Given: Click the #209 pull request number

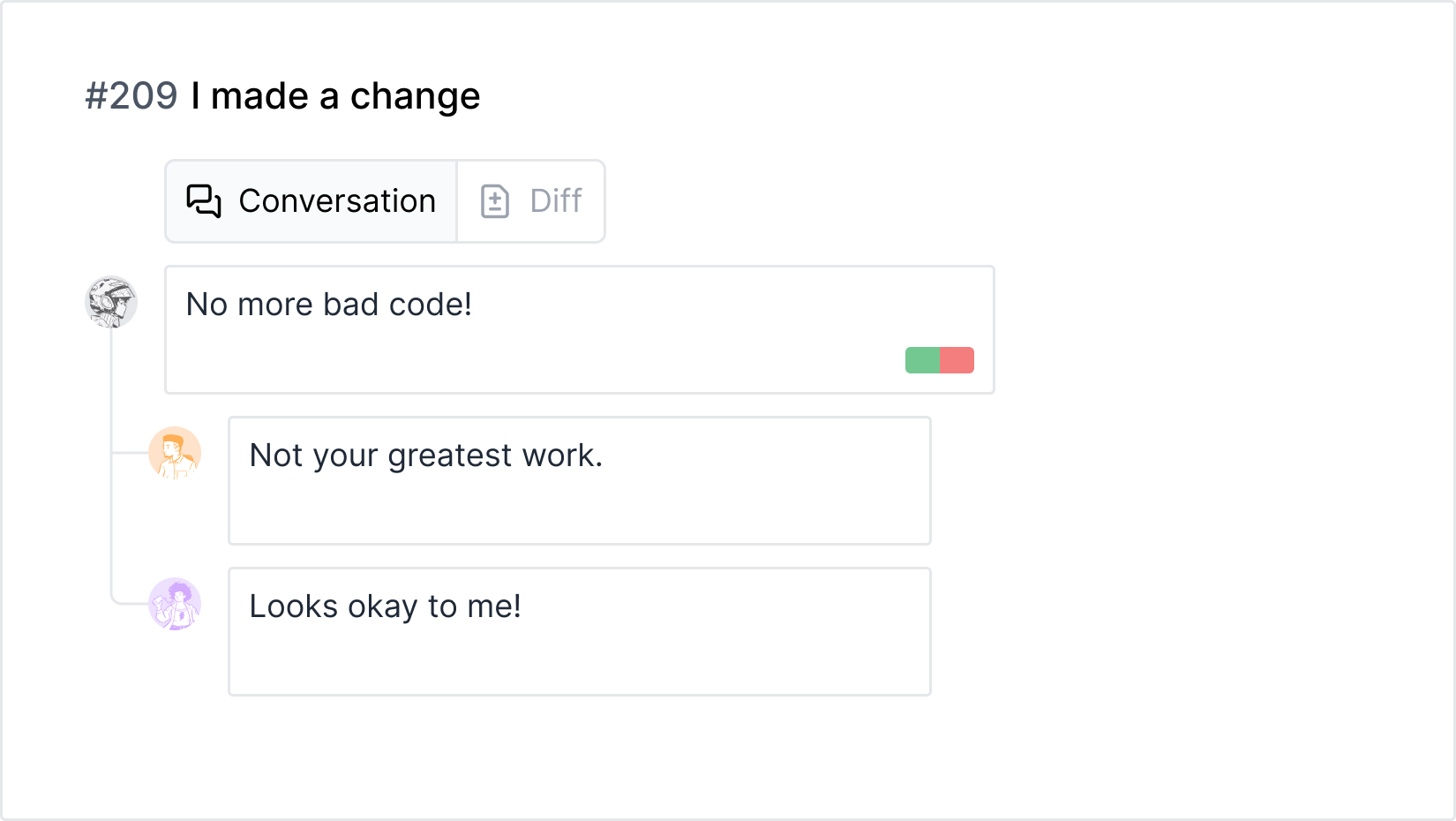Looking at the screenshot, I should coord(131,95).
